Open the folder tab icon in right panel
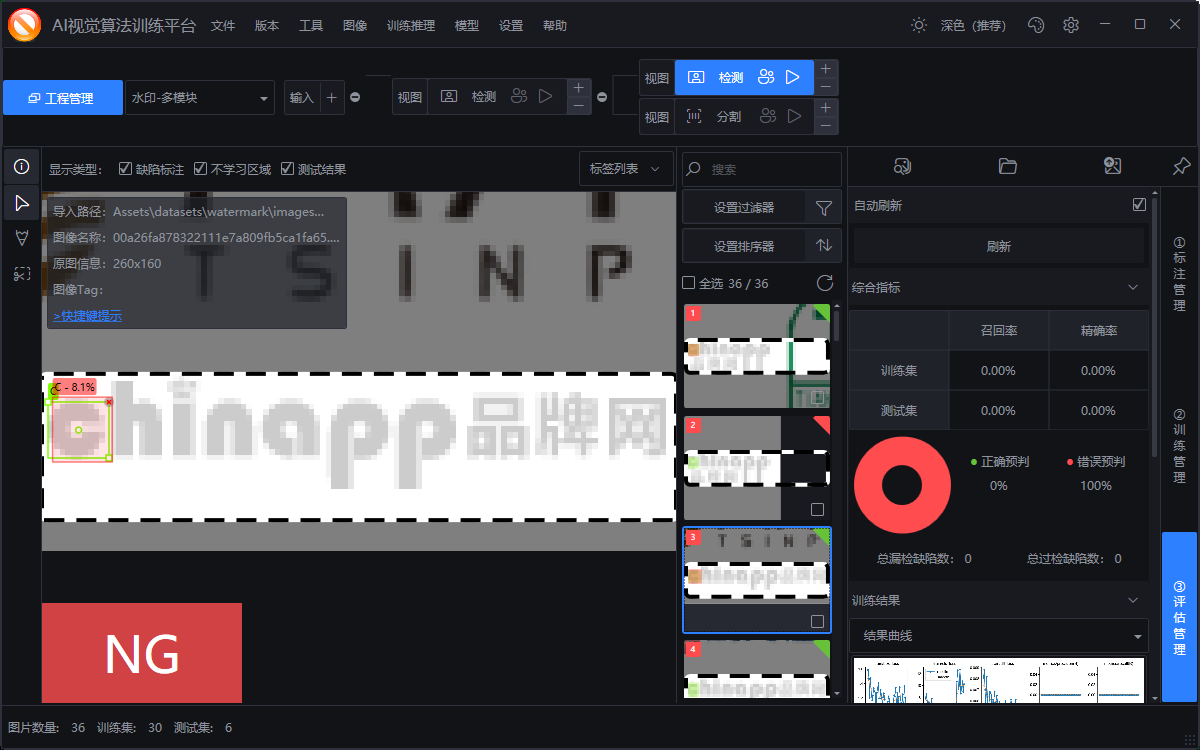The width and height of the screenshot is (1200, 750). (1007, 166)
